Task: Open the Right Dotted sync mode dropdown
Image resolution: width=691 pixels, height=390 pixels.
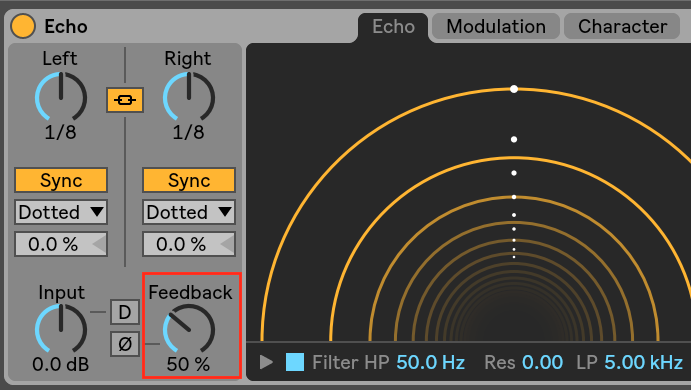Action: click(189, 212)
